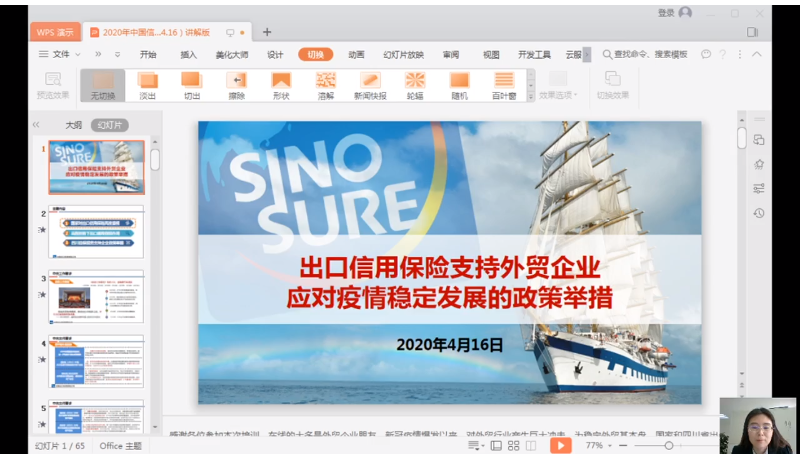Open the notes layout dropdown in status bar
This screenshot has width=805, height=454.
click(x=476, y=445)
